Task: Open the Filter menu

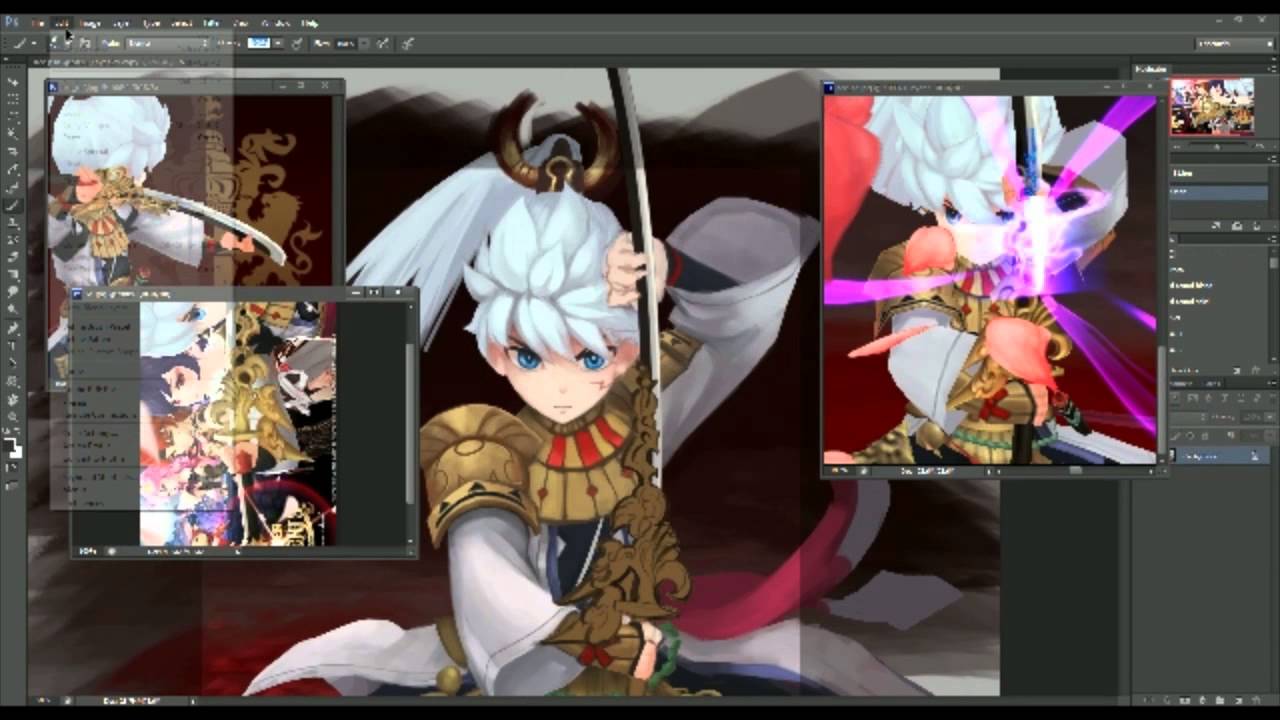Action: coord(212,22)
